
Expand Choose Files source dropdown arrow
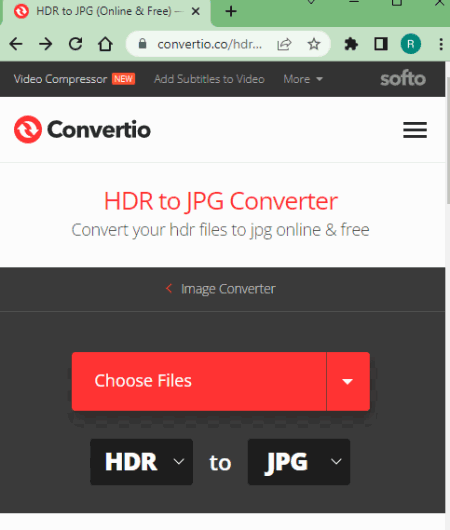348,381
